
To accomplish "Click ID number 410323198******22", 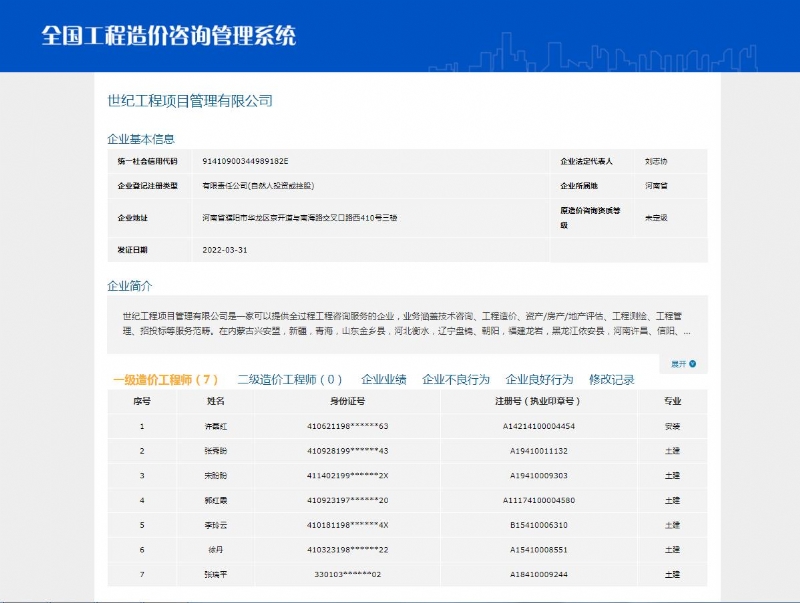I will click(x=347, y=550).
